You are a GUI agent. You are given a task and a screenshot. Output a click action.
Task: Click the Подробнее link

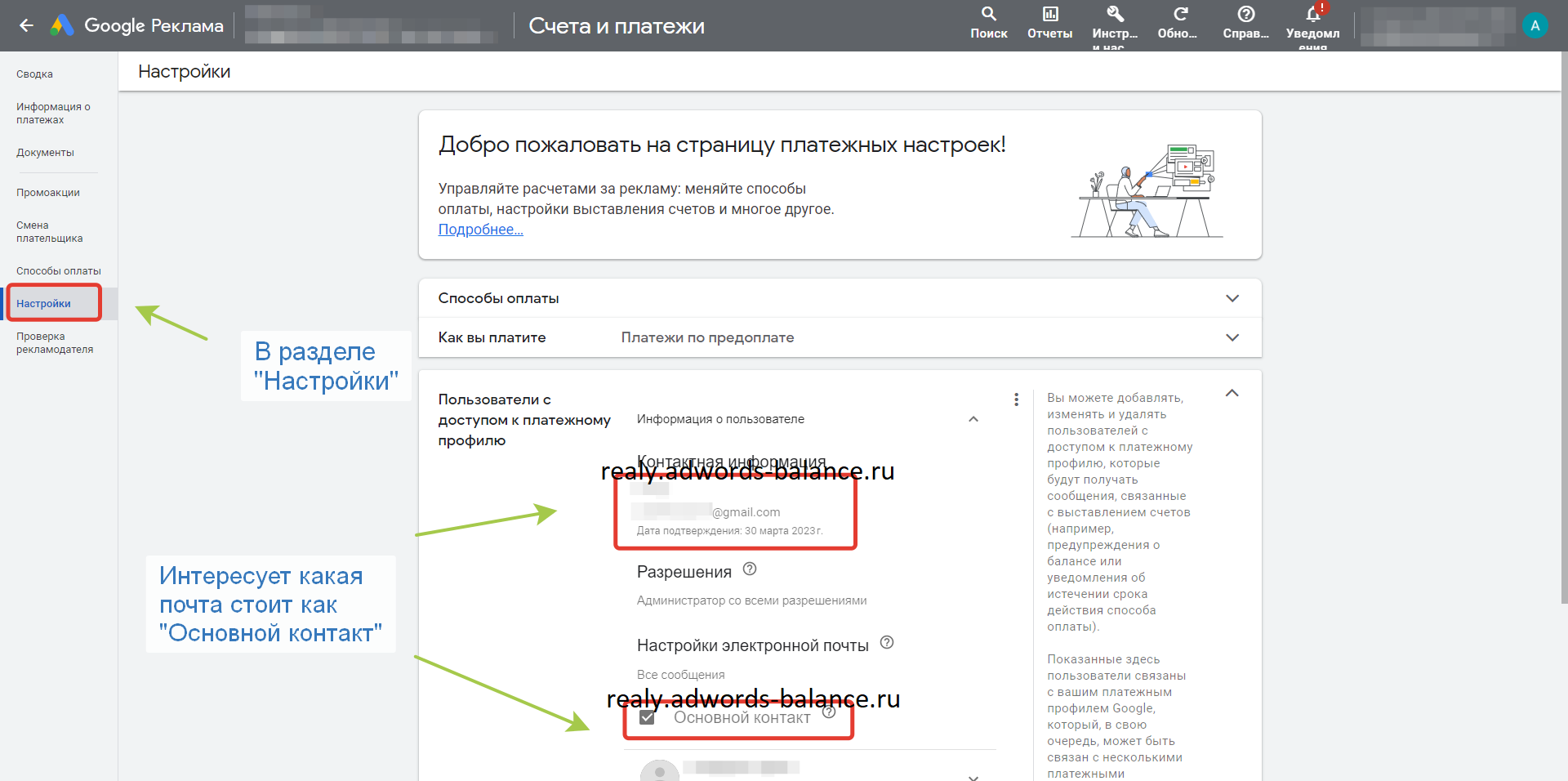pyautogui.click(x=480, y=230)
